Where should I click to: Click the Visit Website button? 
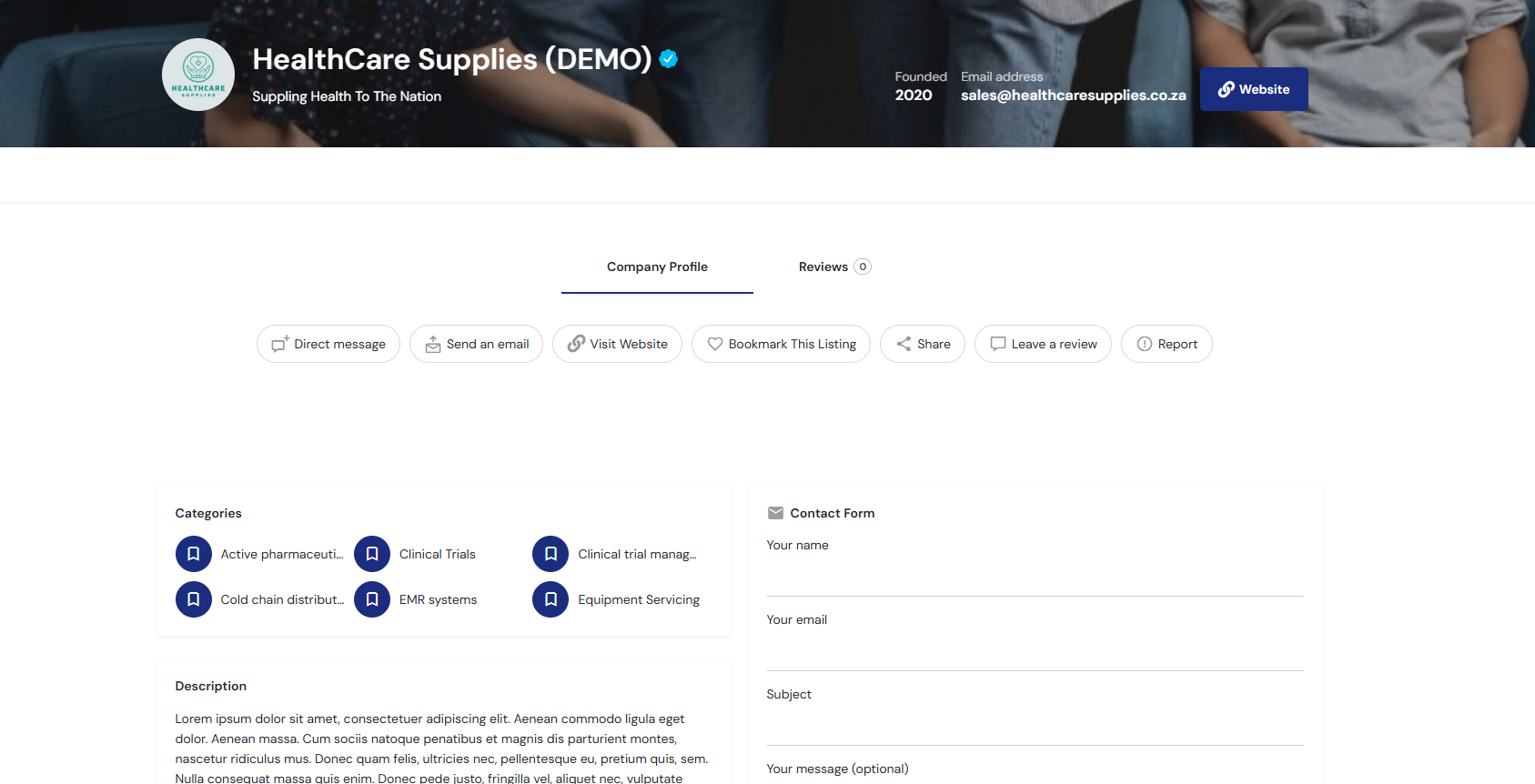[x=617, y=344]
